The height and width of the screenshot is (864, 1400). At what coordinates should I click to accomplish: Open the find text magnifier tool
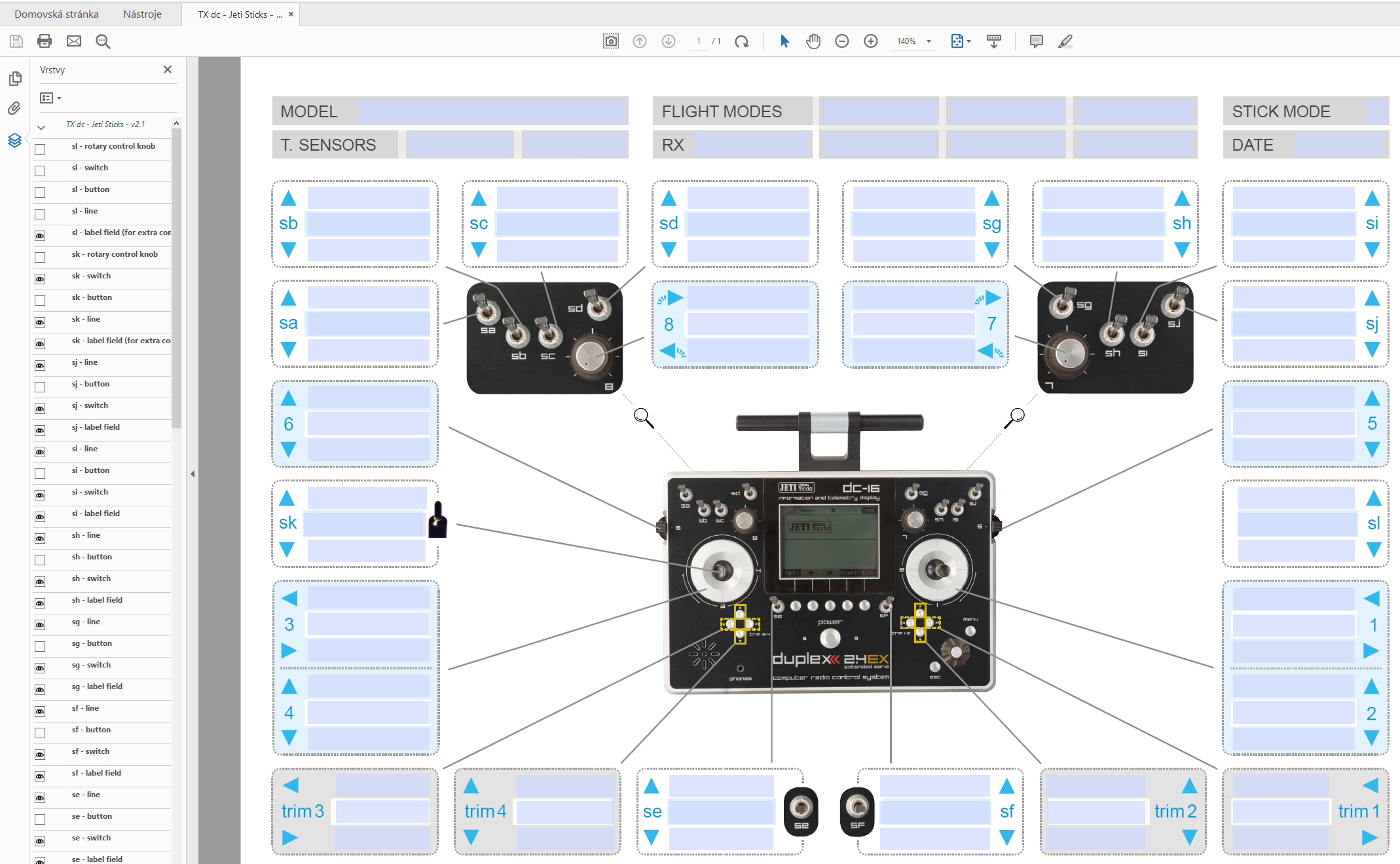coord(103,41)
